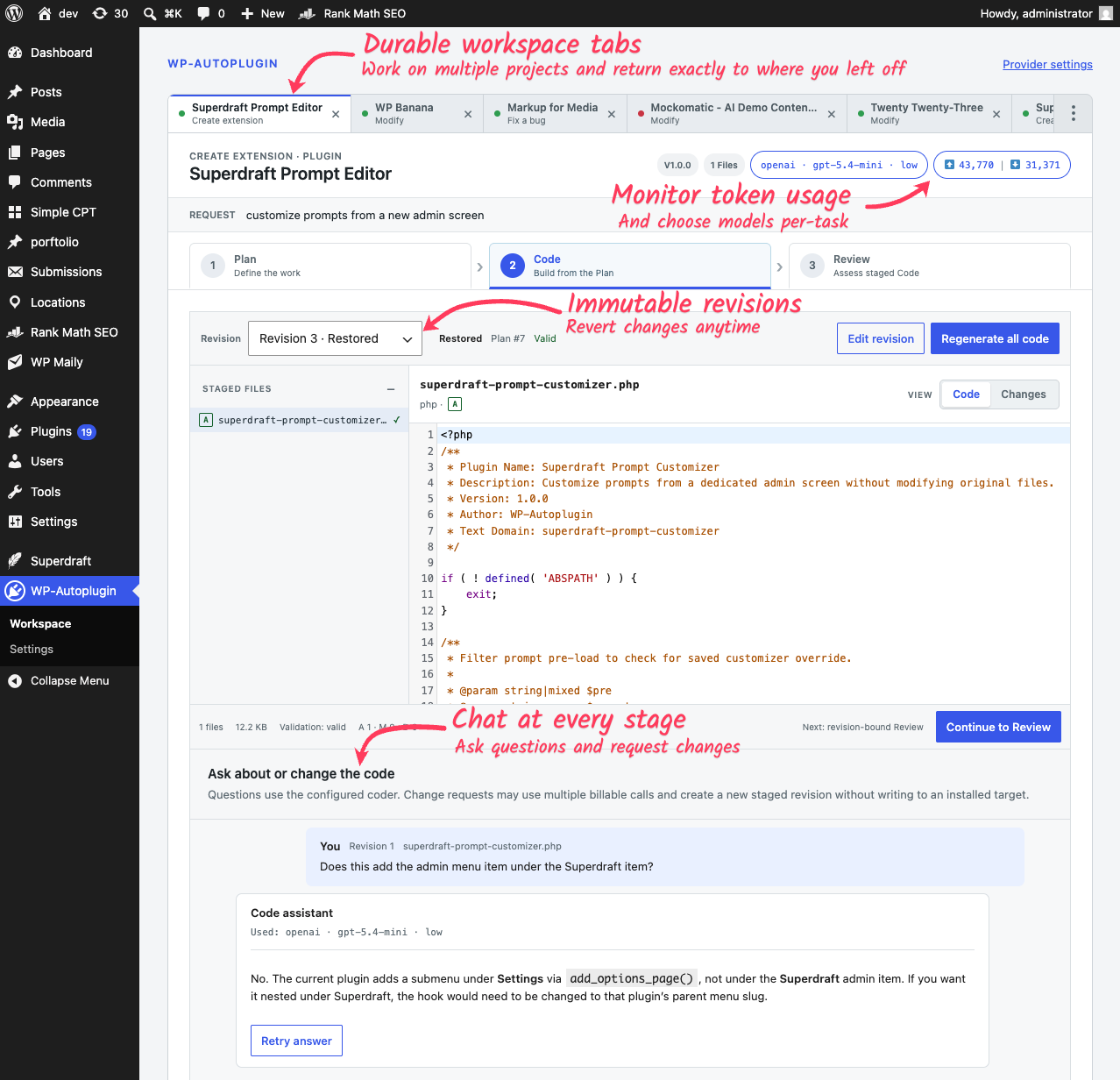Open Provider settings link
The image size is (1120, 1080).
(x=1047, y=65)
